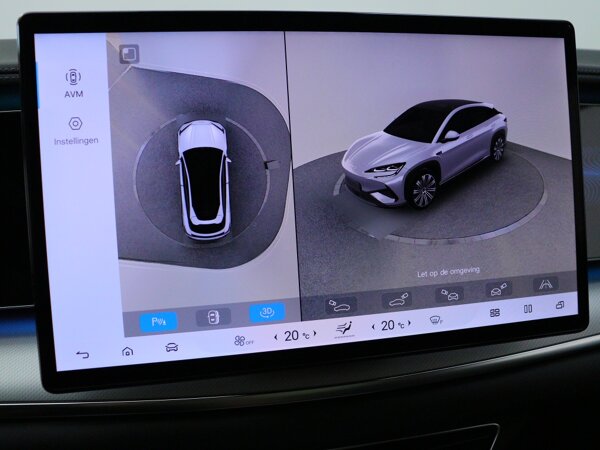The width and height of the screenshot is (600, 450).
Task: Tap the top-down car image
Action: (204, 180)
